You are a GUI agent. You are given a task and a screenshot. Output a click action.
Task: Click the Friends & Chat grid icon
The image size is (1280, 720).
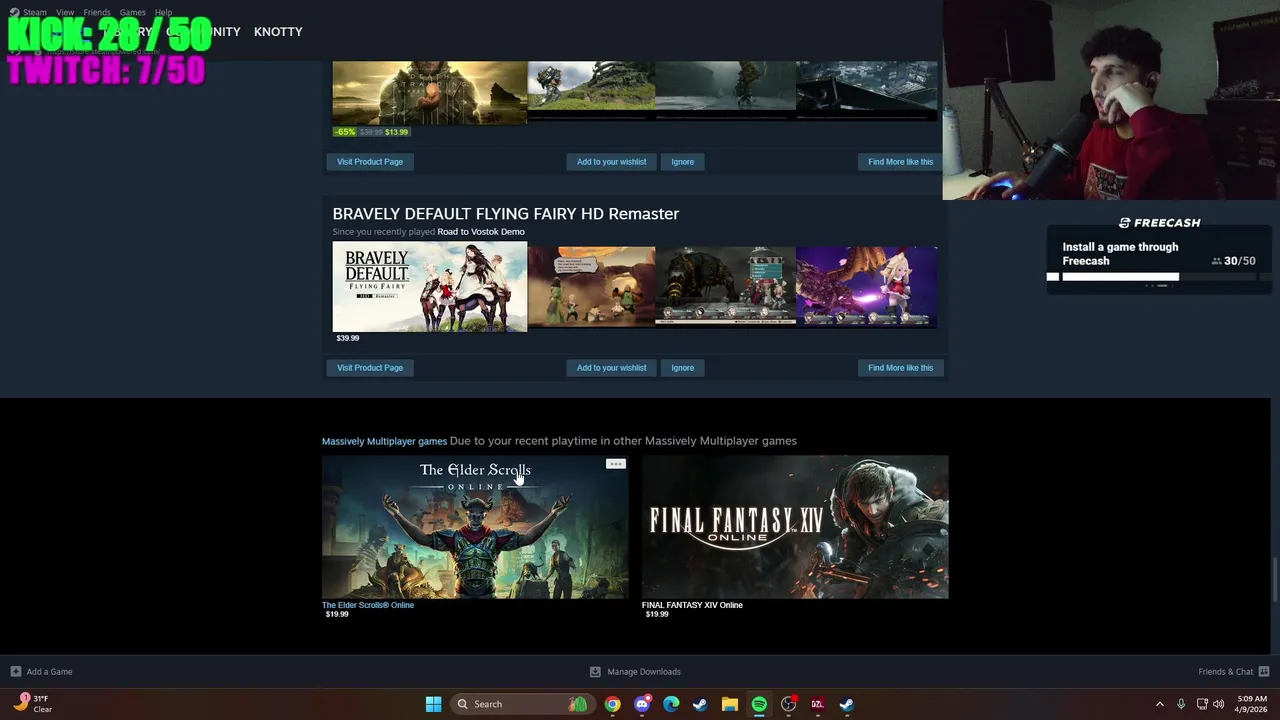click(1264, 672)
